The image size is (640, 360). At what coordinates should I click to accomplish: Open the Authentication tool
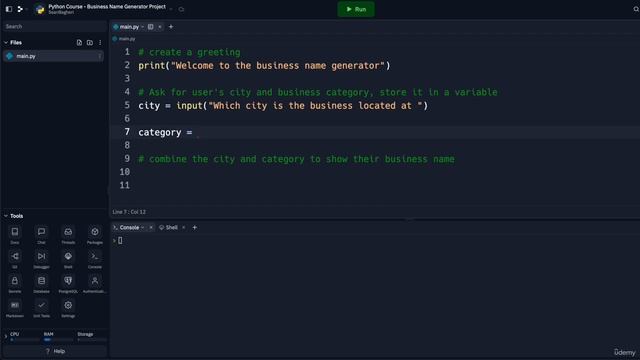[x=95, y=284]
